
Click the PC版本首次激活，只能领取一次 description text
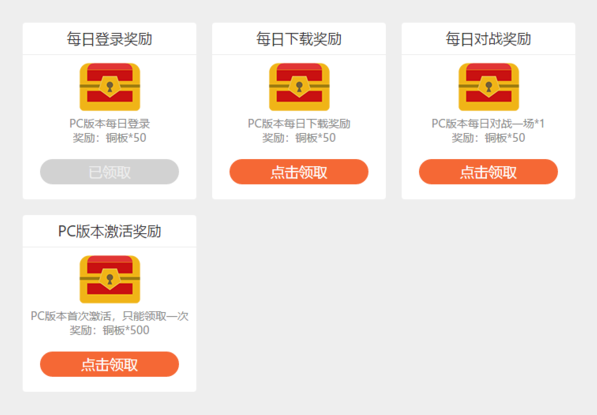coord(110,316)
